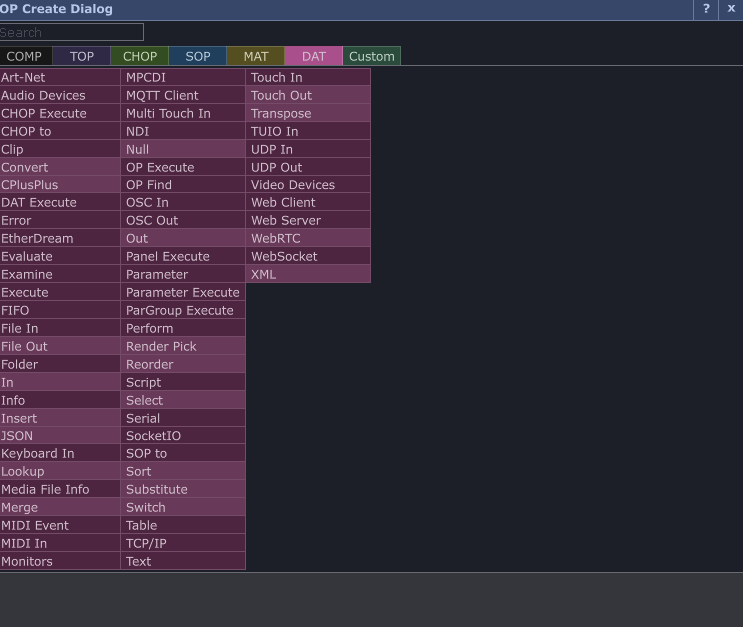Viewport: 743px width, 627px height.
Task: Pick the Parameter Execute DAT
Action: (x=183, y=292)
